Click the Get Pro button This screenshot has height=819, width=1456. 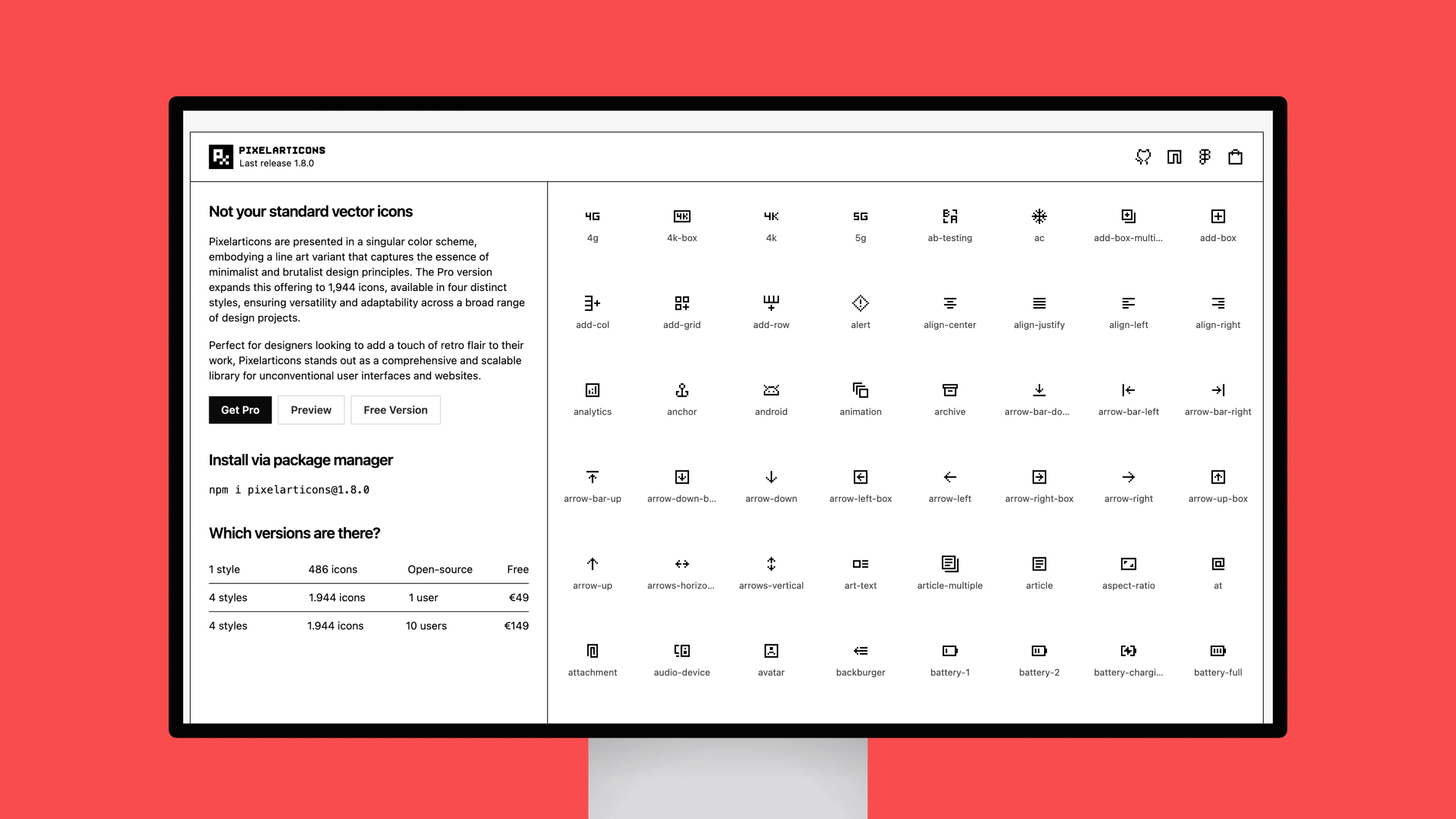click(240, 410)
